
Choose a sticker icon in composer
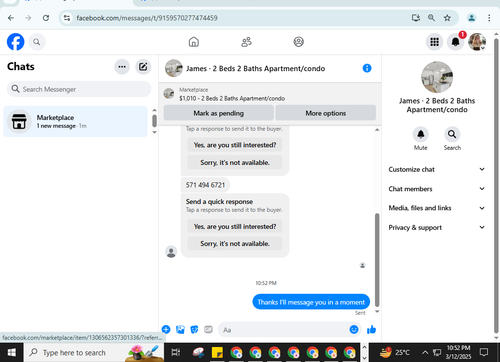pyautogui.click(x=194, y=330)
